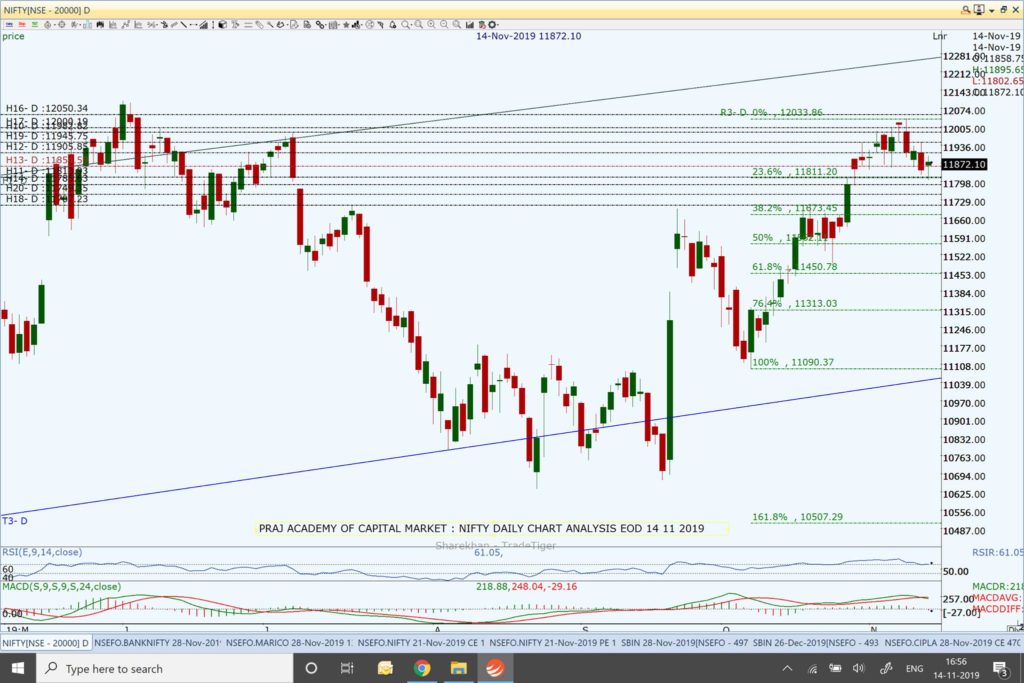Click the RSI(E,9,14,close) indicator label
Screen dimensions: 1024x683
tap(42, 552)
